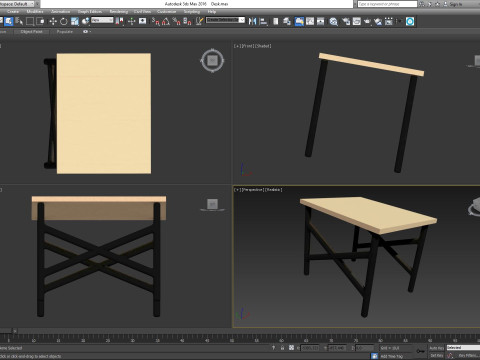
Task: Click Add Time Tag
Action: [392, 356]
